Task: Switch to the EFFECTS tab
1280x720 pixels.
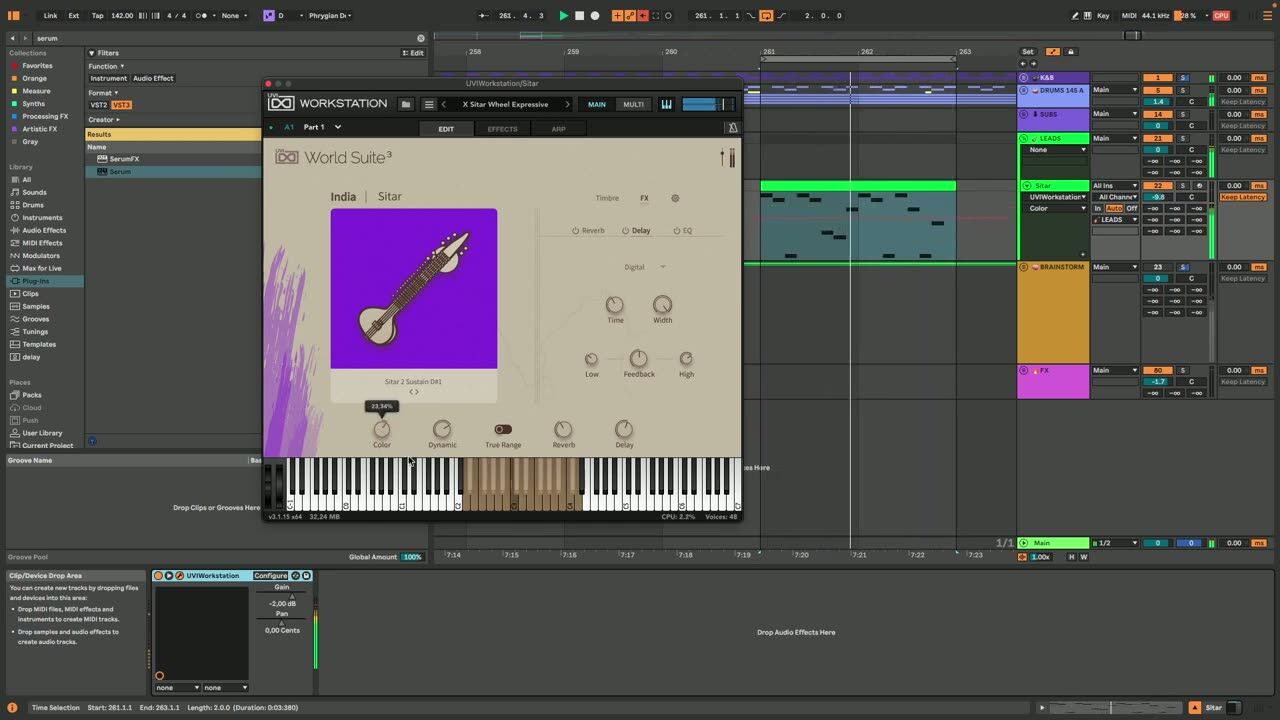Action: tap(502, 129)
